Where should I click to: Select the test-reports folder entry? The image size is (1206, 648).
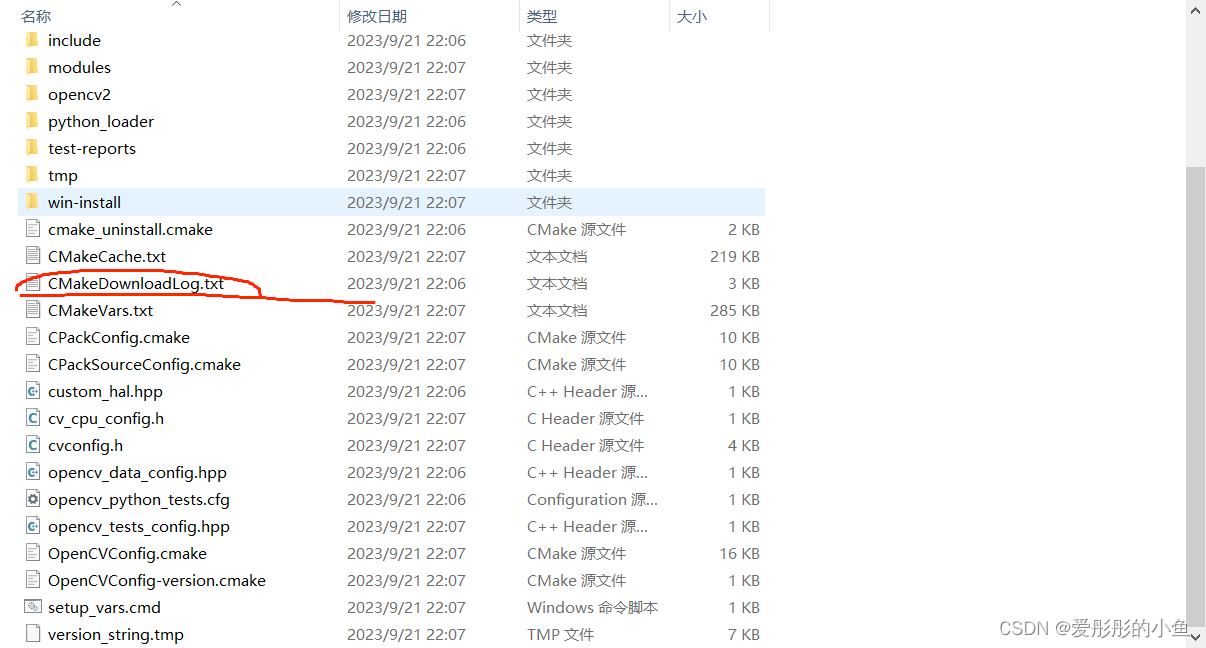pyautogui.click(x=391, y=148)
